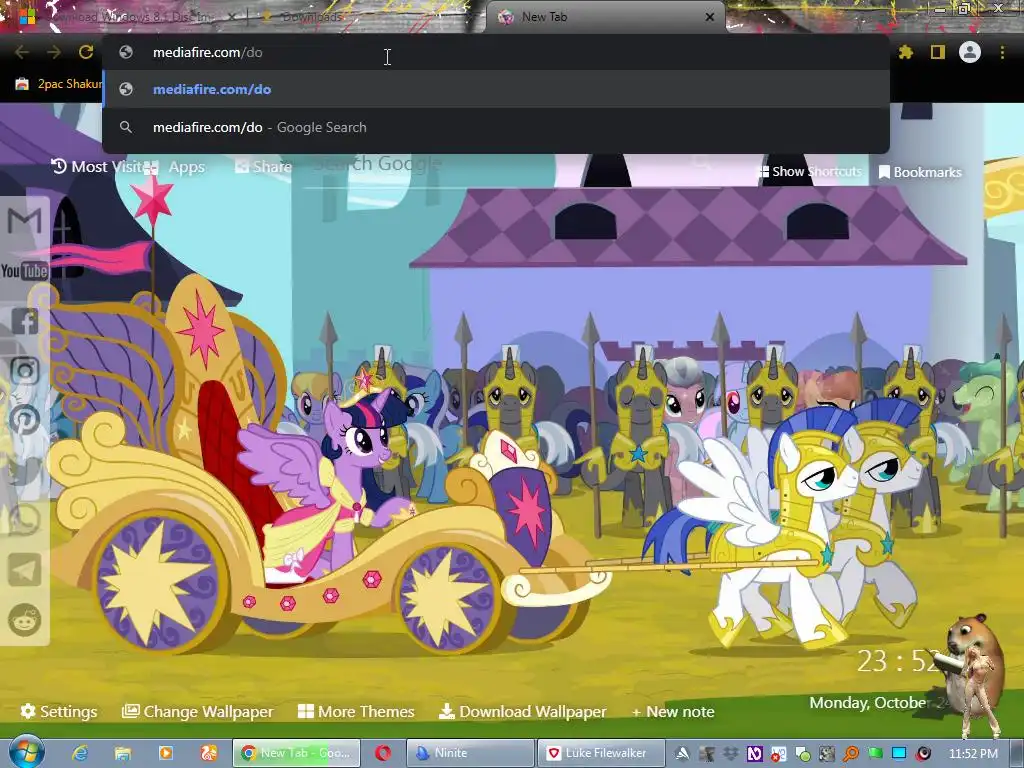Screen dimensions: 1024x768
Task: Click the taskbar clock showing 11:52 PM
Action: click(973, 753)
